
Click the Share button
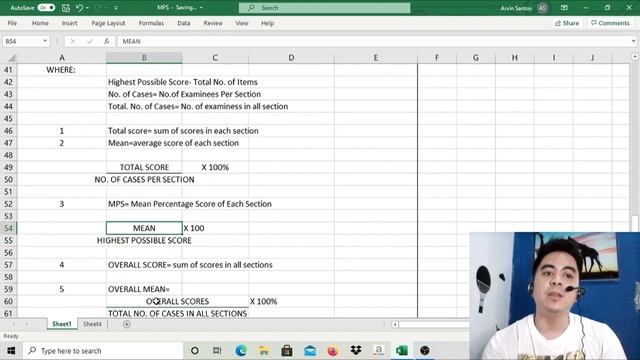[567, 23]
